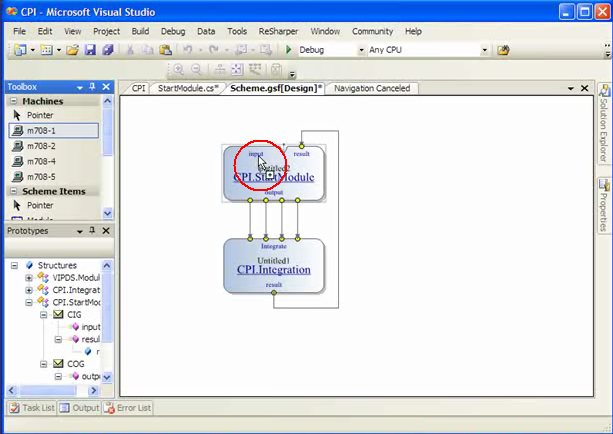Close the Toolbox panel
The width and height of the screenshot is (613, 434).
tap(106, 86)
